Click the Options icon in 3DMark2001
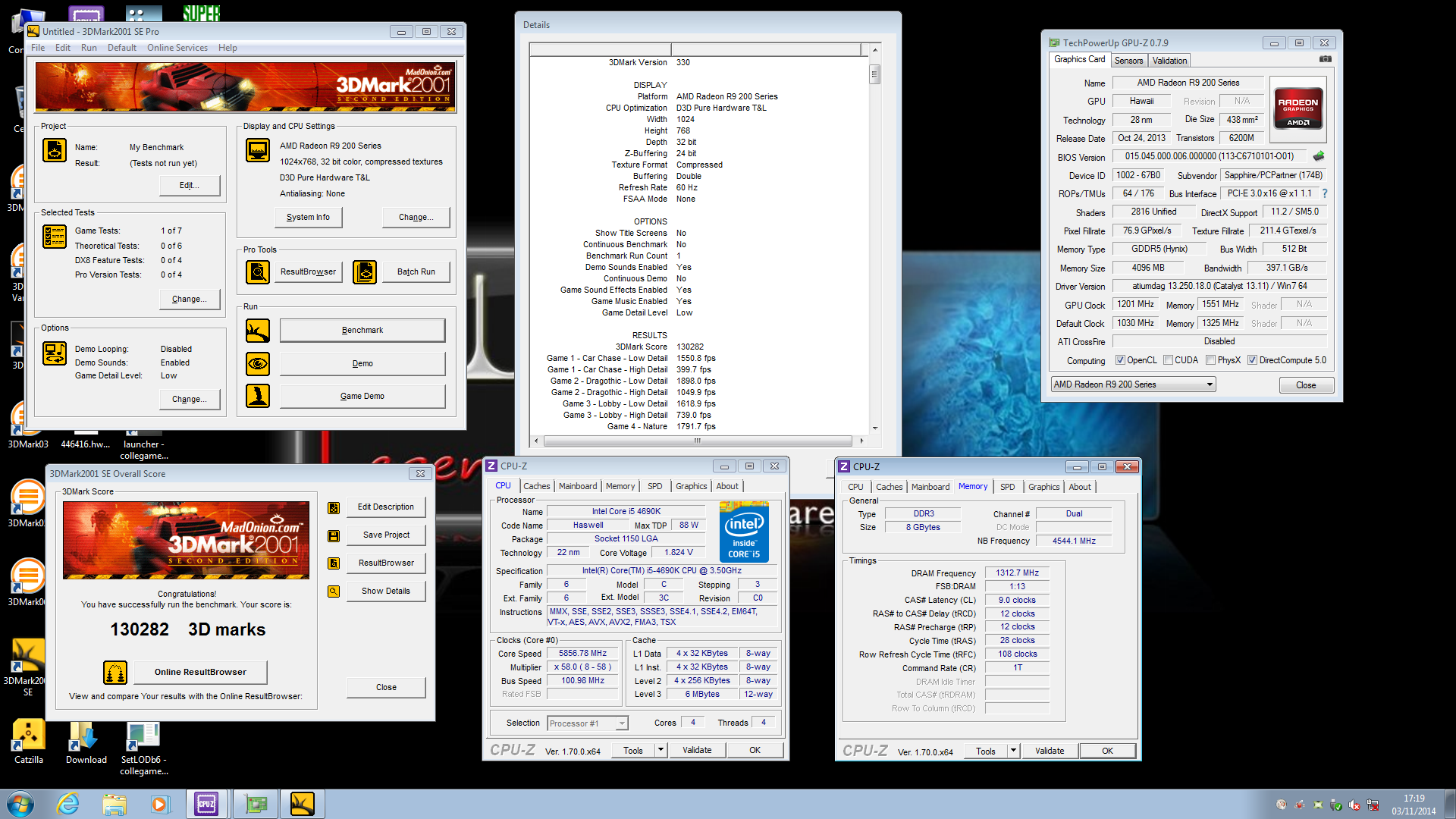 coord(55,353)
